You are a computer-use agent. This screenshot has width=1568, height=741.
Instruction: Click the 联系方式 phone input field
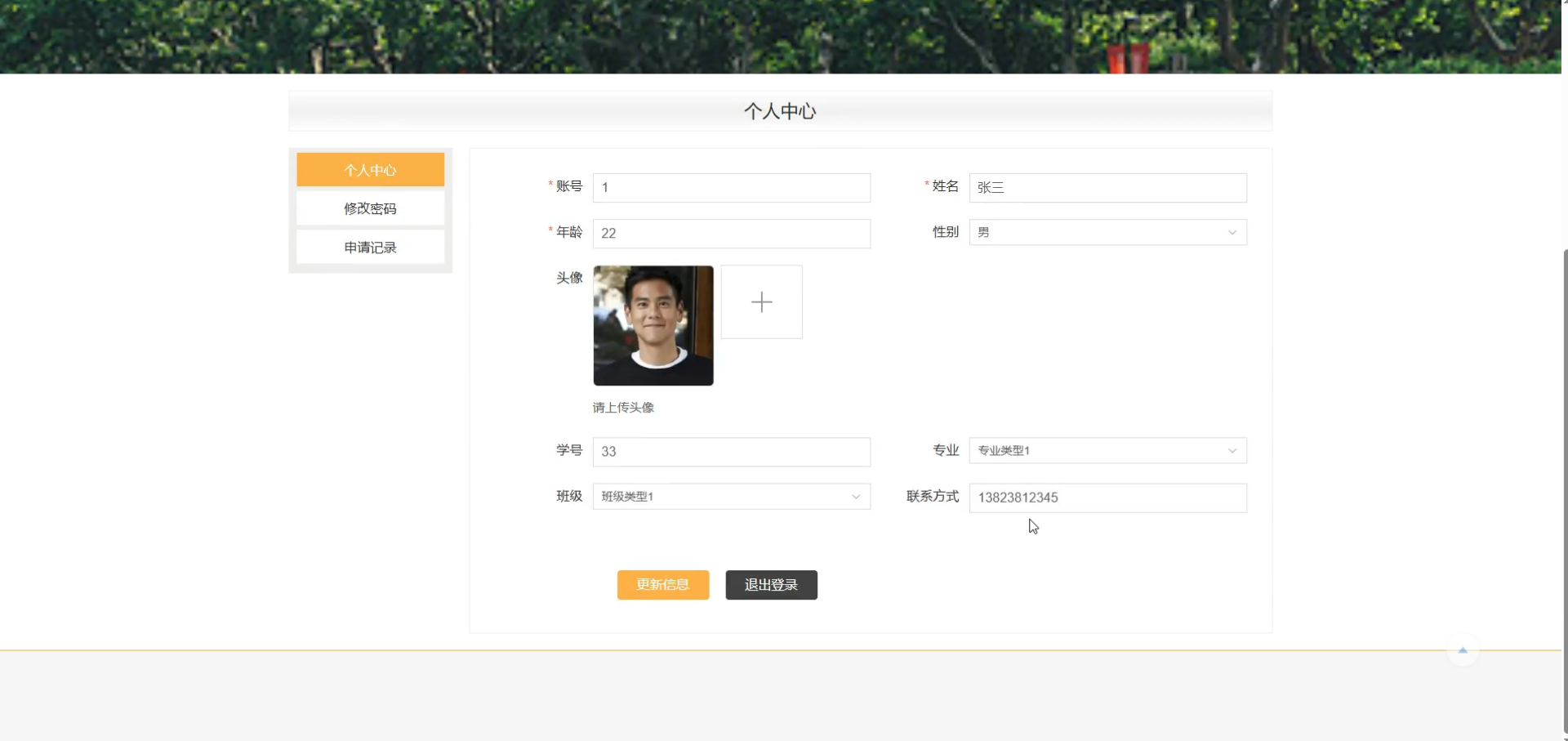[1107, 498]
